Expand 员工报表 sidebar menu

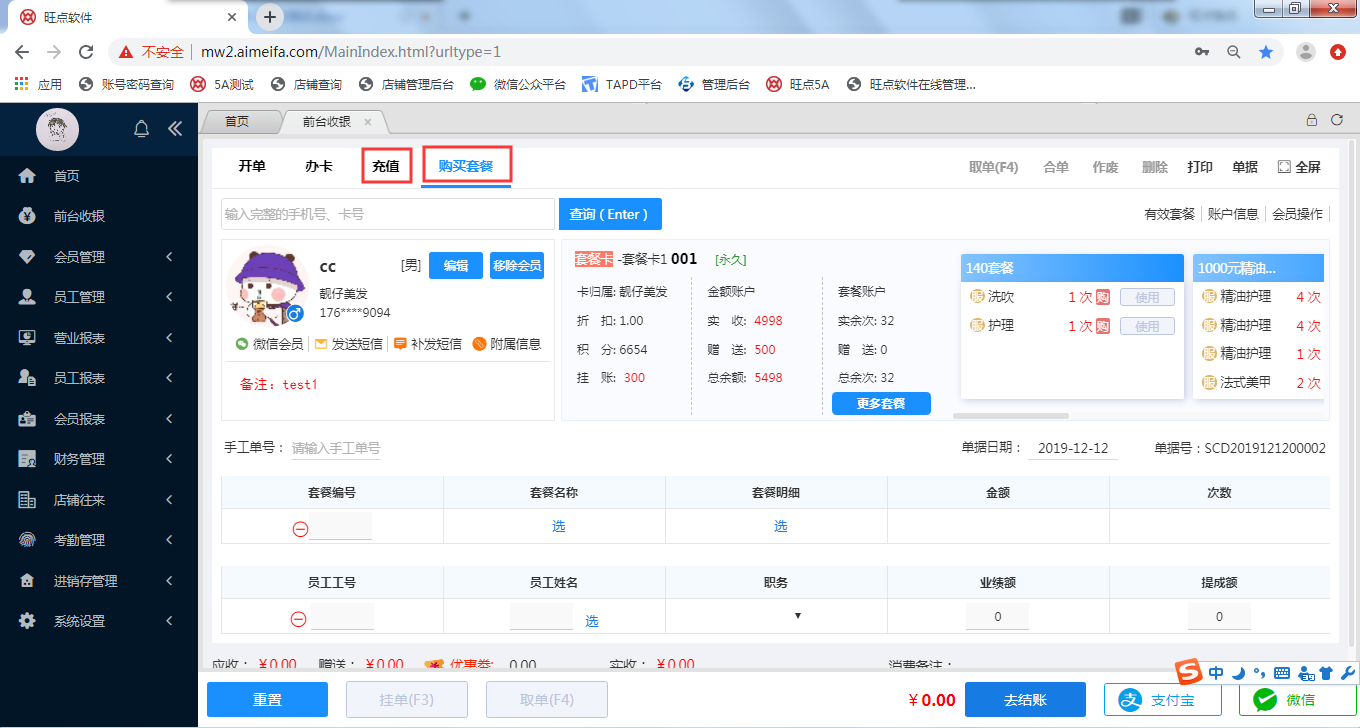point(100,378)
